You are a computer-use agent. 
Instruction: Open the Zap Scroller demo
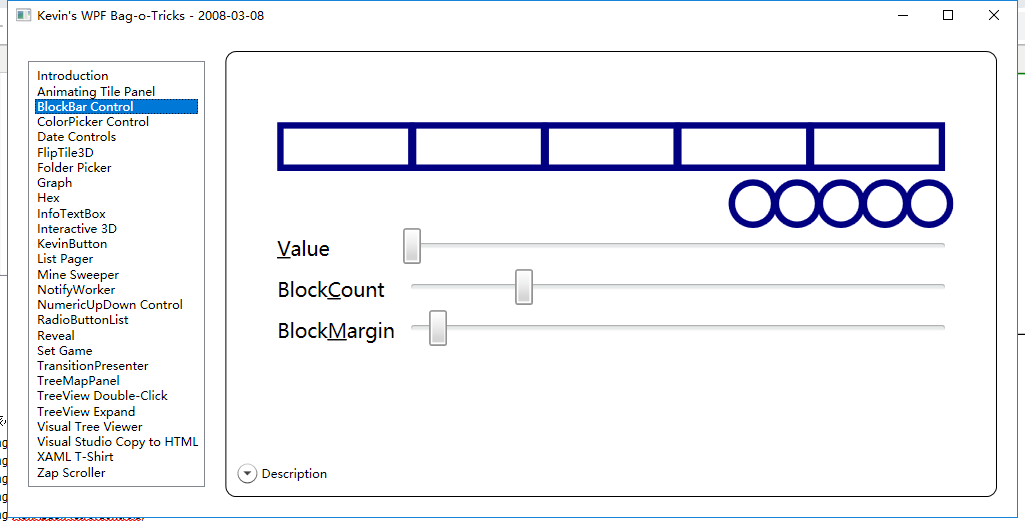(x=71, y=473)
